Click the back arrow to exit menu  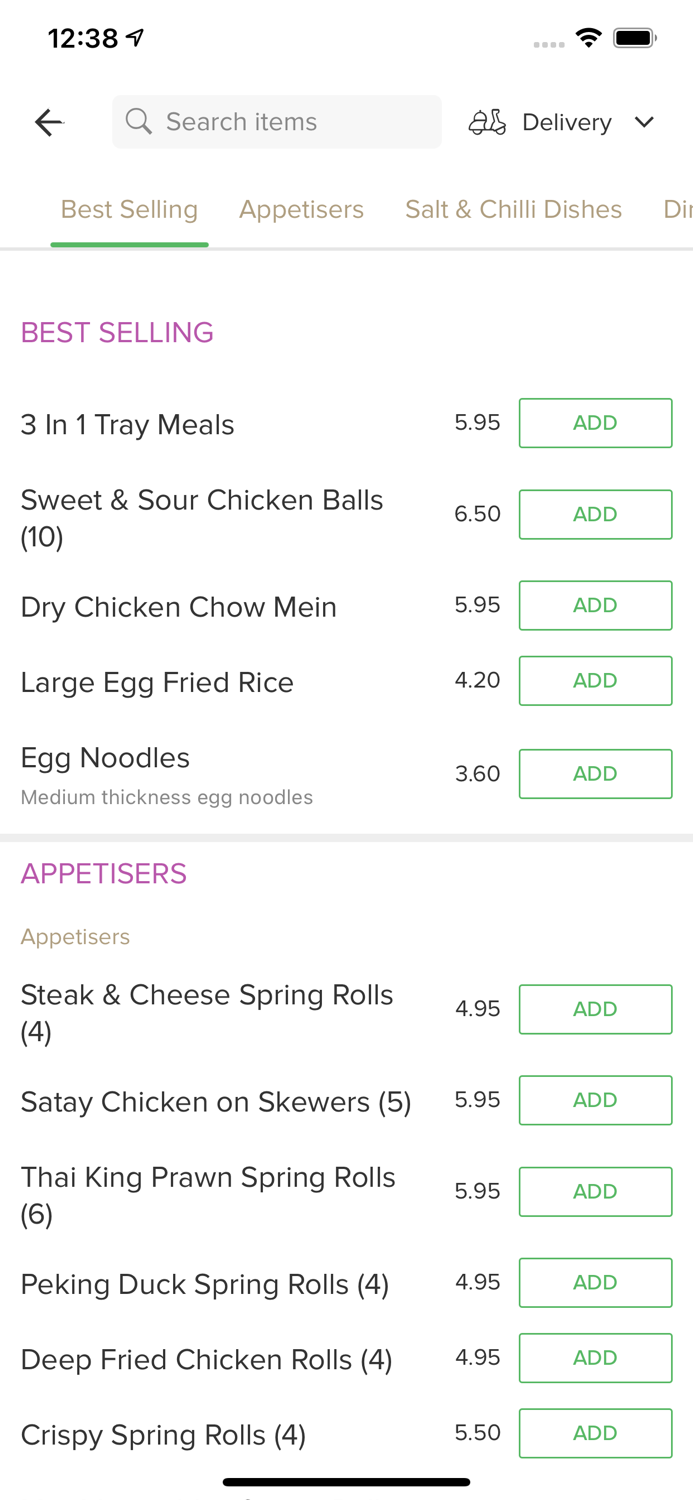tap(47, 121)
